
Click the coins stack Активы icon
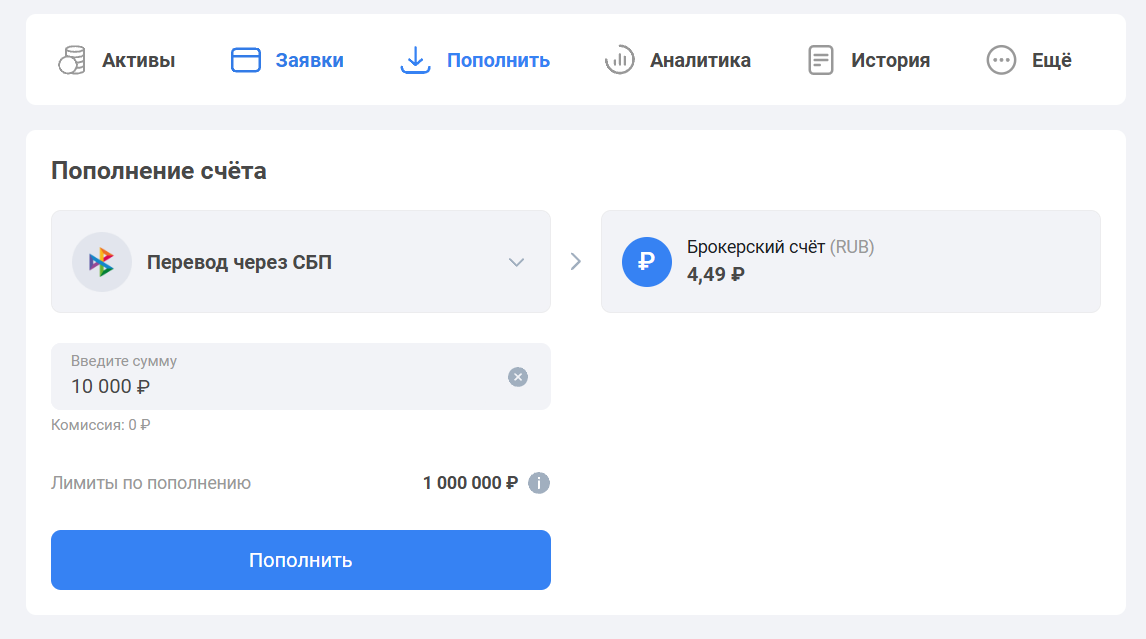(72, 60)
